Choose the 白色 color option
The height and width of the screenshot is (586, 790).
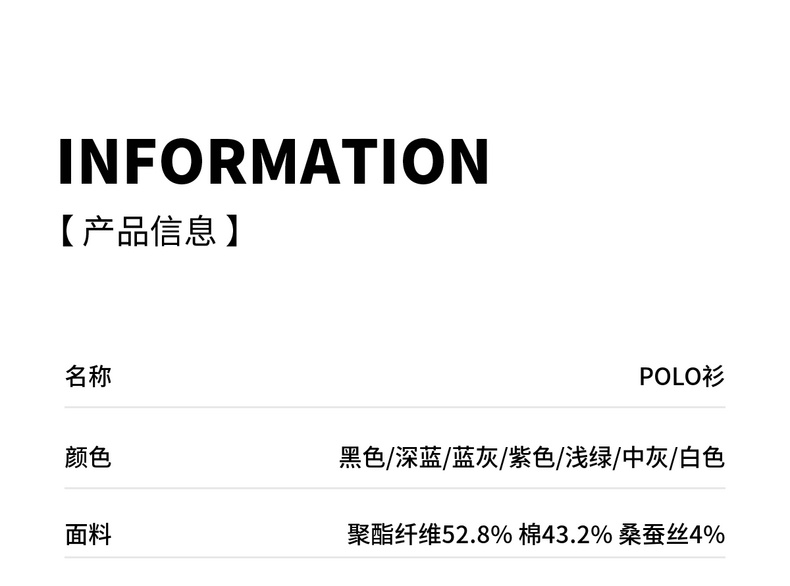(x=701, y=458)
